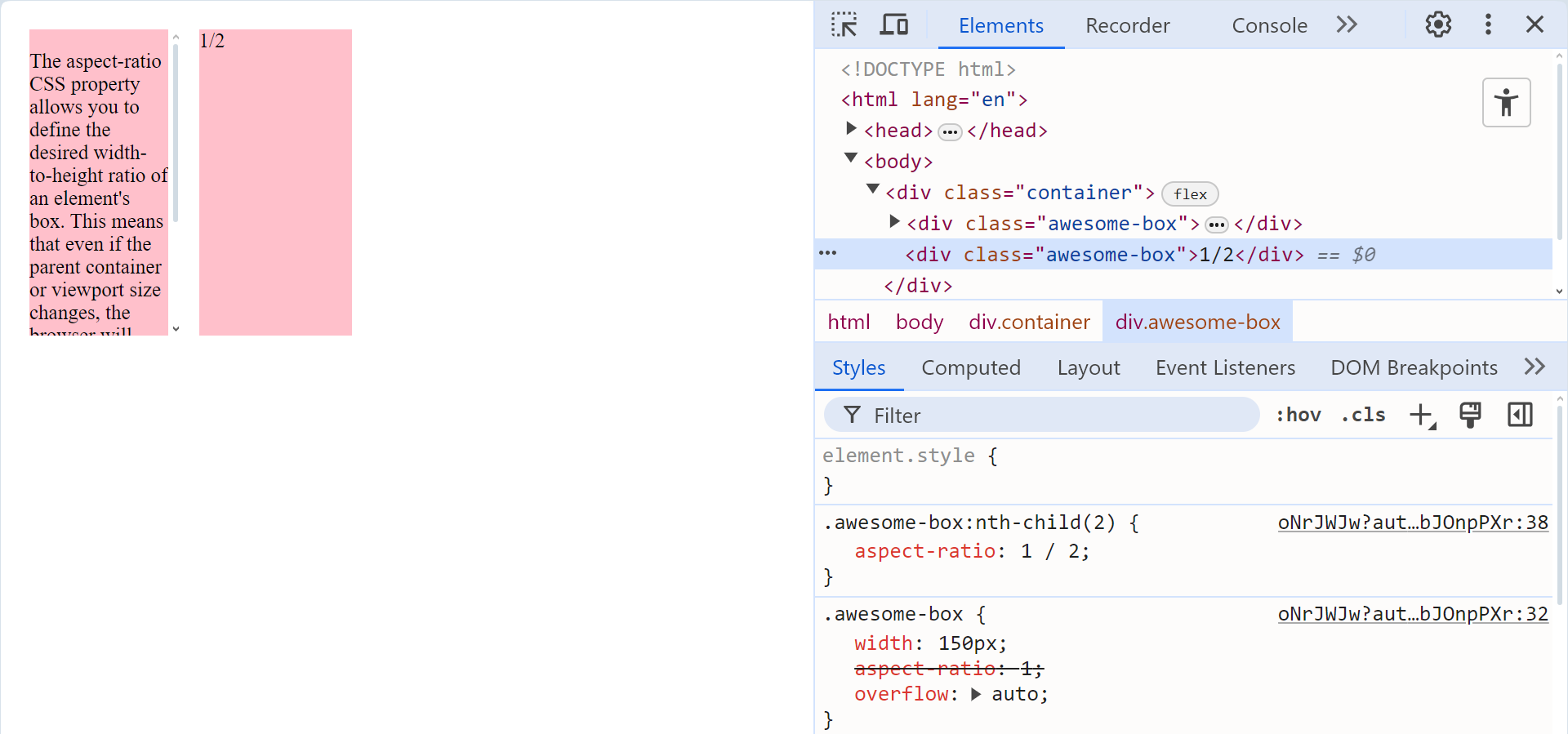Open the DevTools three-dot customize menu
This screenshot has width=1568, height=734.
point(1488,25)
